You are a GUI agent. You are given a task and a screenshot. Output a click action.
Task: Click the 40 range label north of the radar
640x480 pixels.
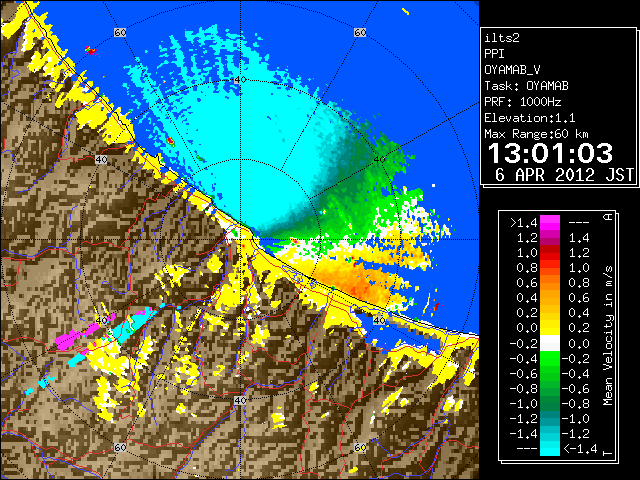click(x=240, y=80)
